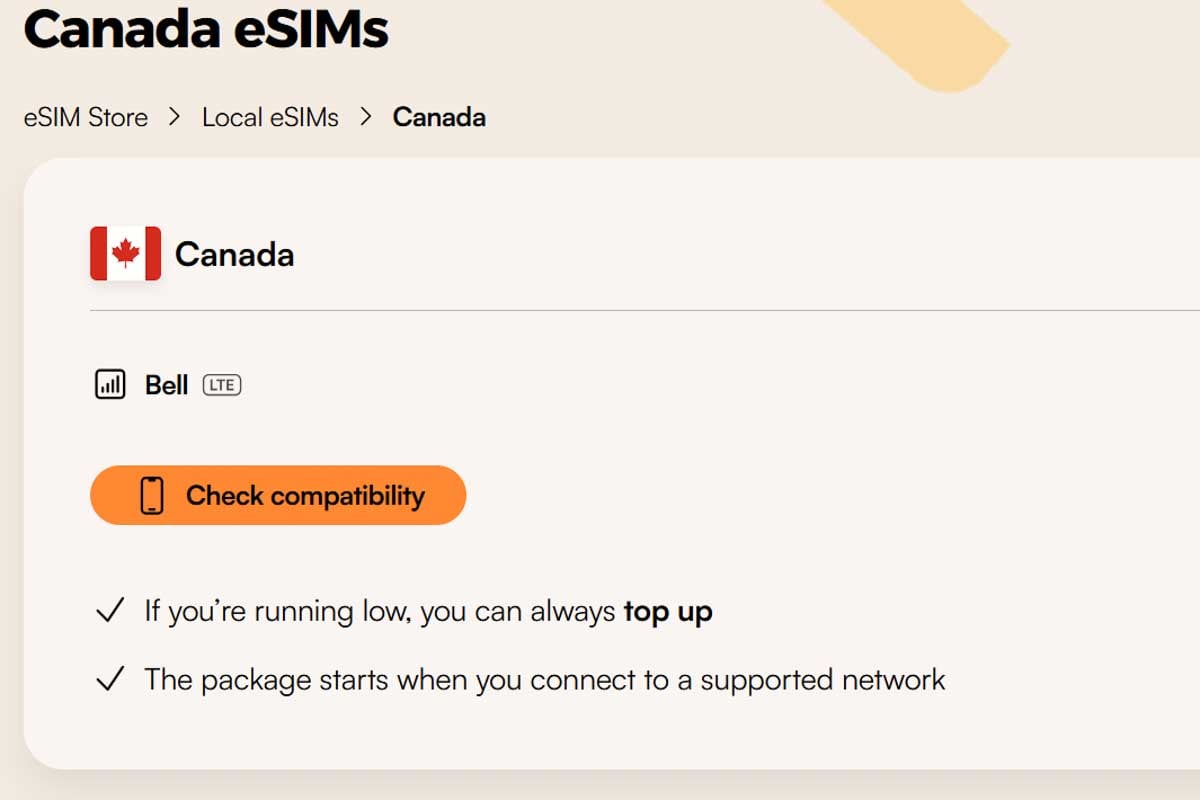Click the Canadian flag icon

pos(123,253)
